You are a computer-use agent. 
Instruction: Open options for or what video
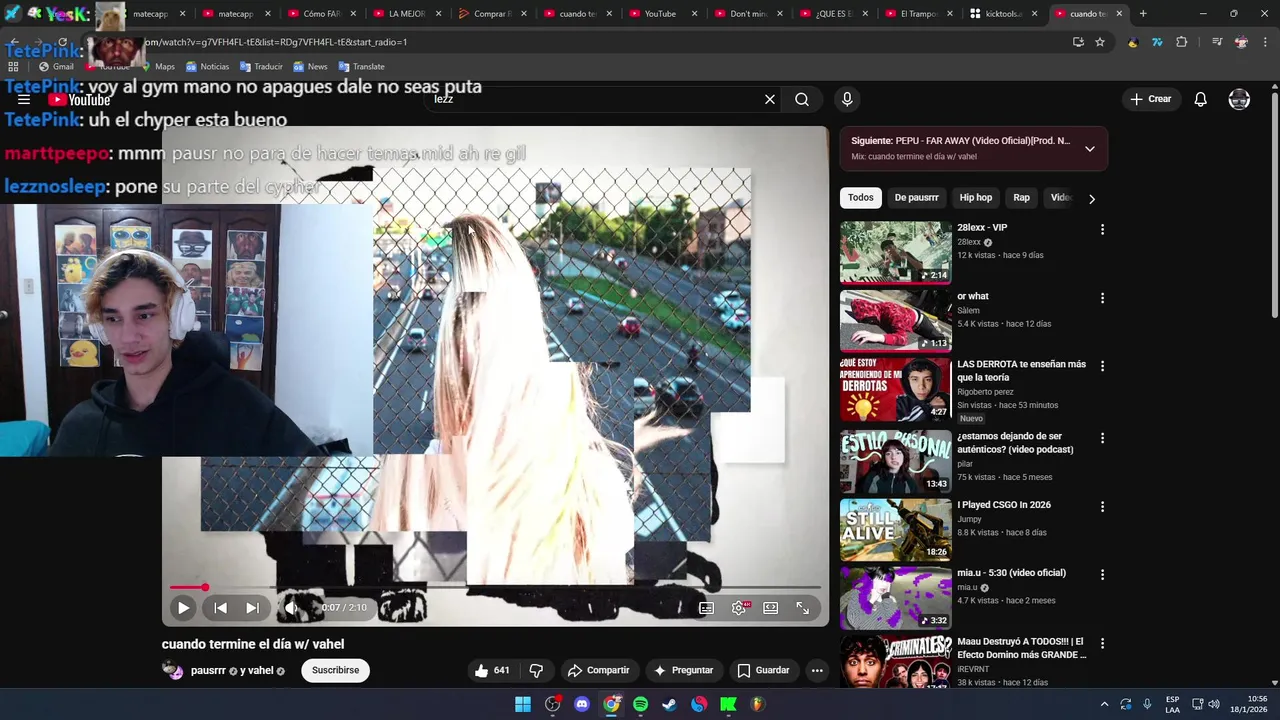coord(1102,298)
